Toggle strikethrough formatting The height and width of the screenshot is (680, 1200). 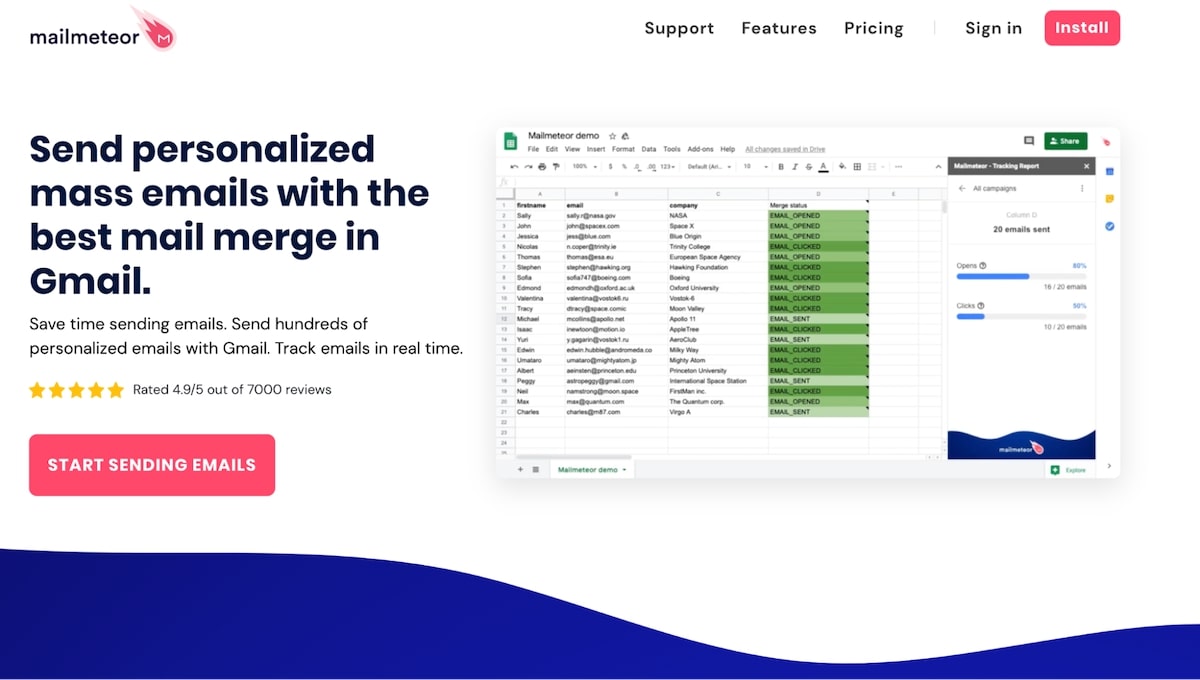point(808,167)
